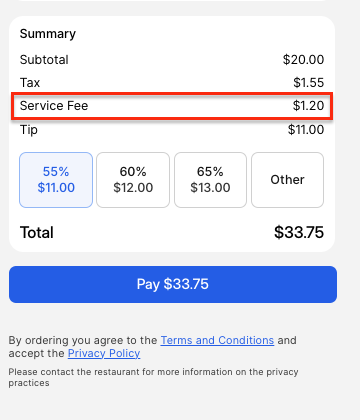Click the bold Total label
This screenshot has width=360, height=420.
tap(37, 232)
